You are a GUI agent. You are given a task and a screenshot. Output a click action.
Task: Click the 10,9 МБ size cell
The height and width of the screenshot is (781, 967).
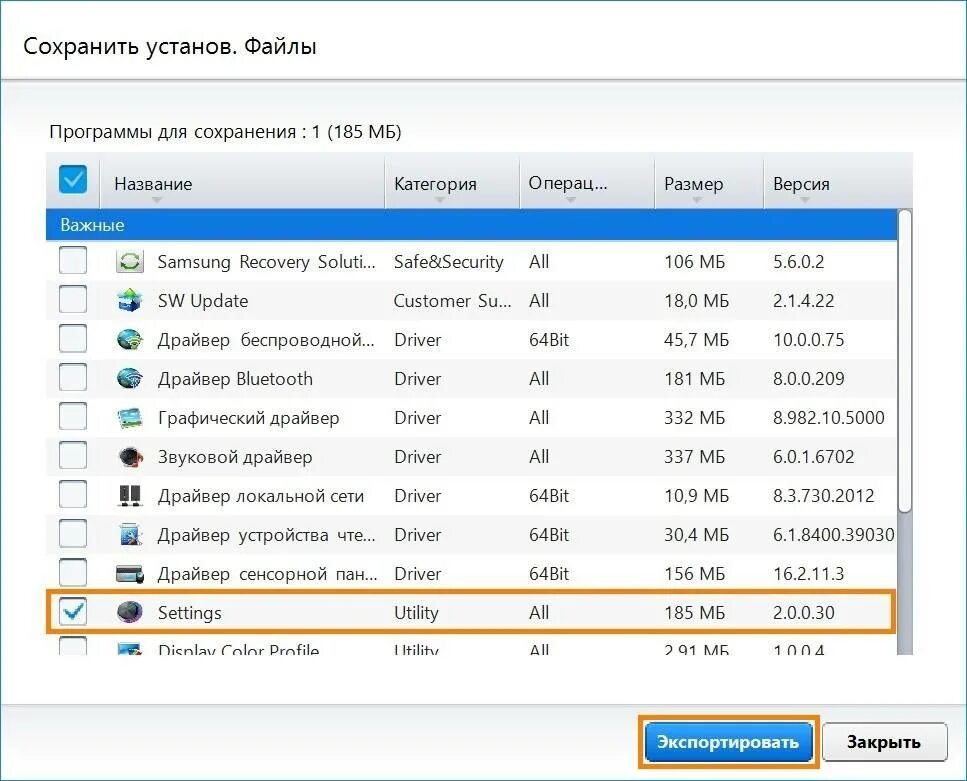click(x=696, y=495)
